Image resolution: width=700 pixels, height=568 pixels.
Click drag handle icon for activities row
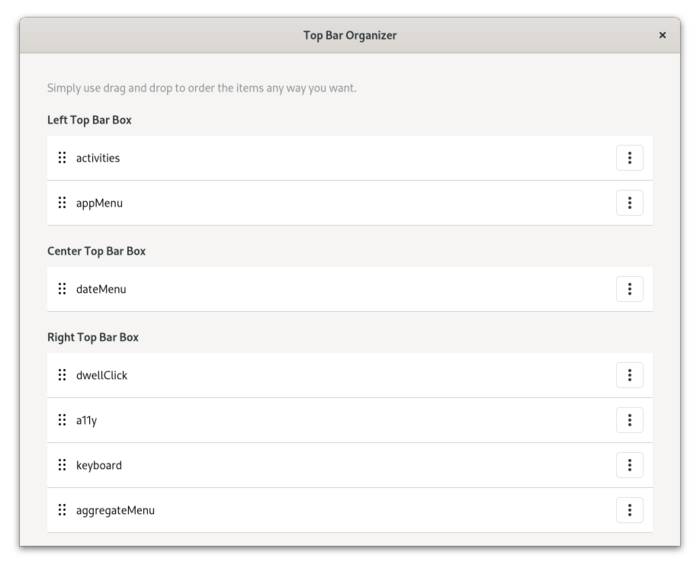pos(62,158)
